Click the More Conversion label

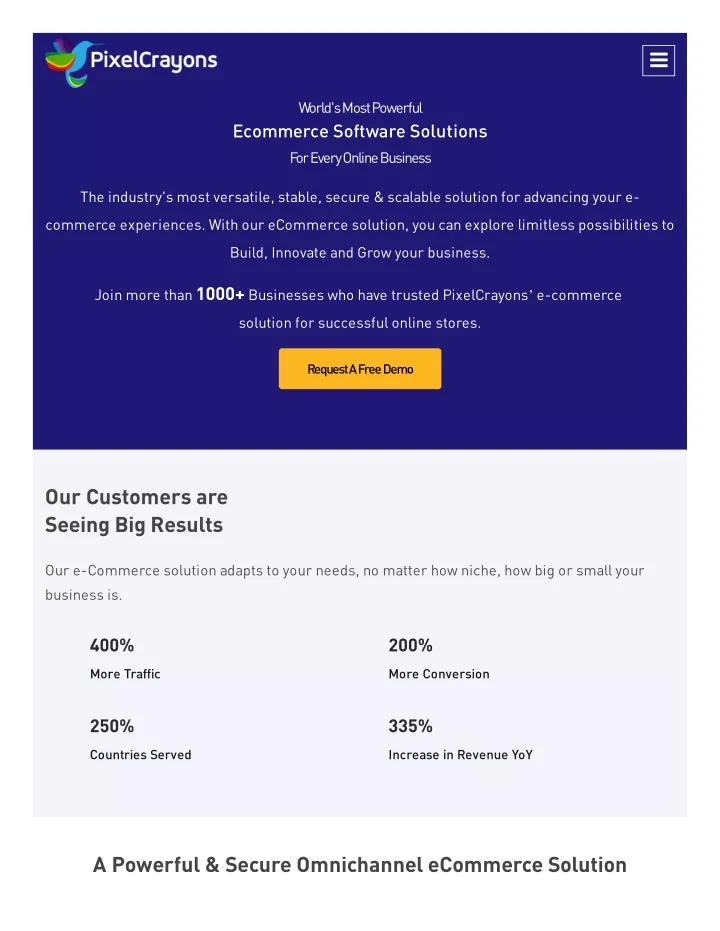pos(439,674)
